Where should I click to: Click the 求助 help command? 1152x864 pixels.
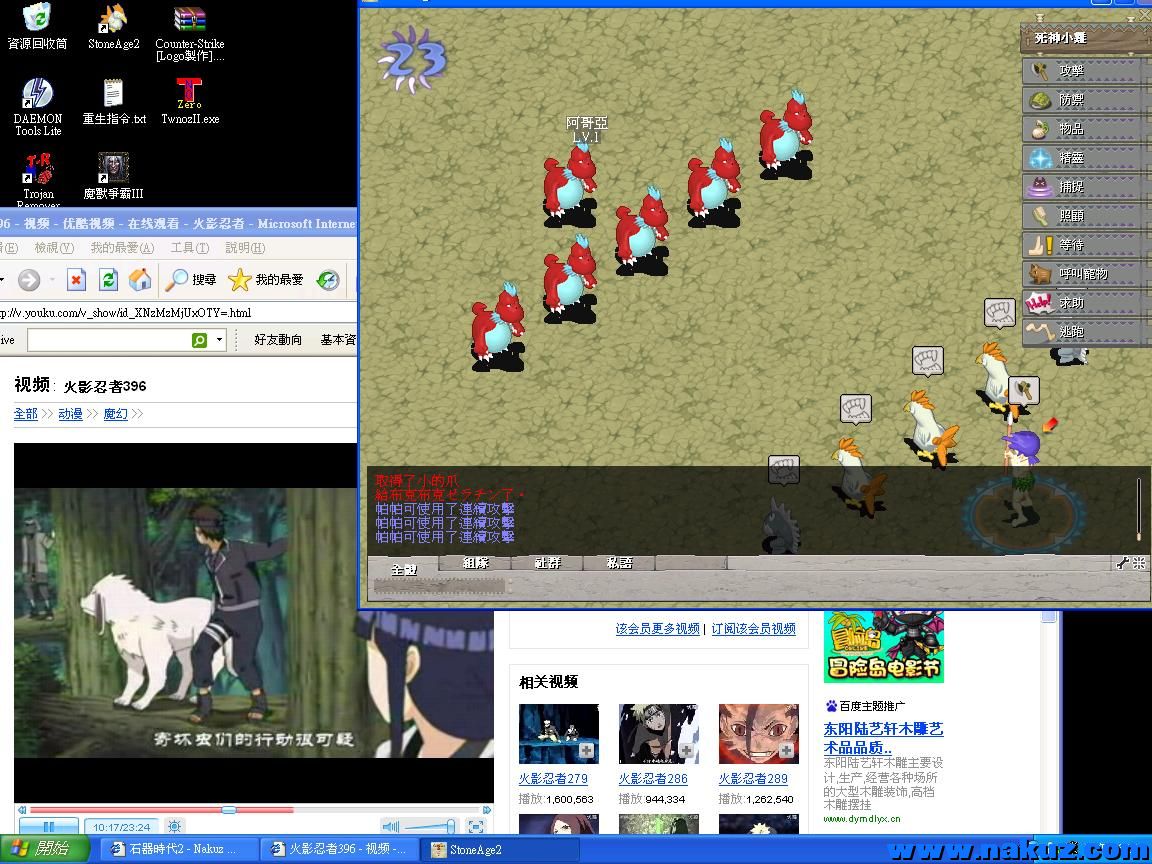tap(1081, 303)
